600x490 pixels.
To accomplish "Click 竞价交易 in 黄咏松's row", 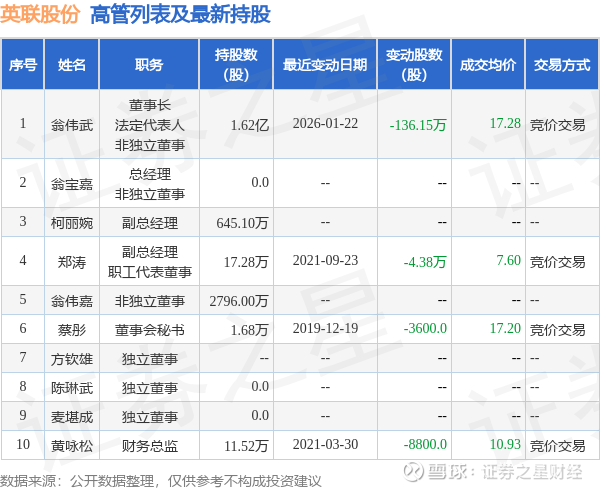I will [x=558, y=446].
